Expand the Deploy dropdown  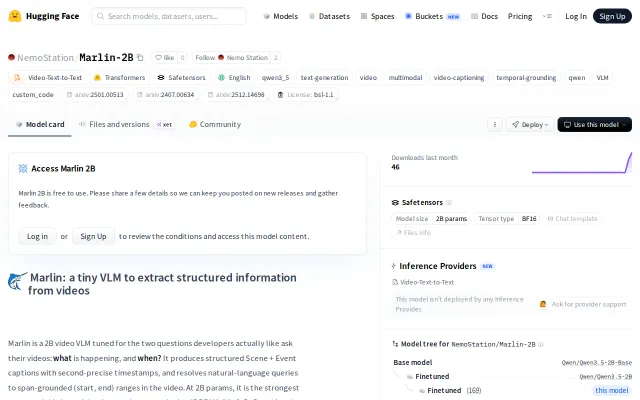click(x=530, y=124)
